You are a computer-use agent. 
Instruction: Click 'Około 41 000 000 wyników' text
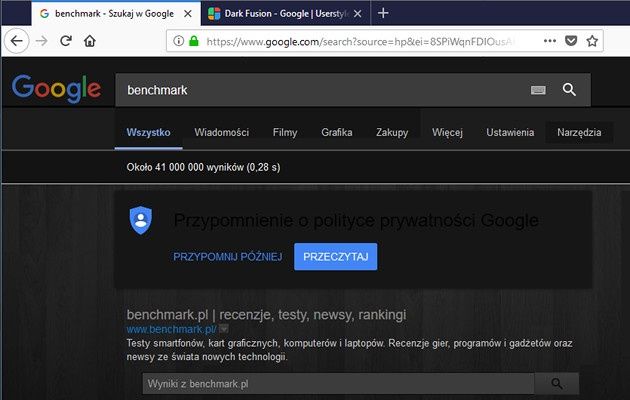(185, 167)
